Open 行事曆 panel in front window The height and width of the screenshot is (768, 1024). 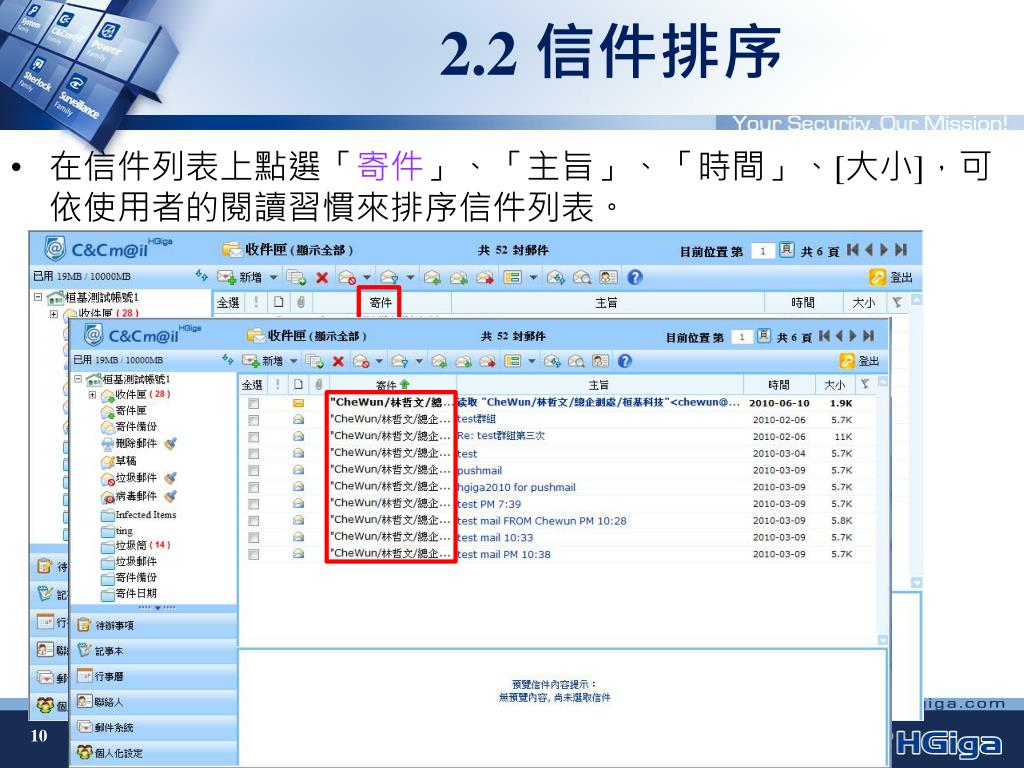(153, 677)
